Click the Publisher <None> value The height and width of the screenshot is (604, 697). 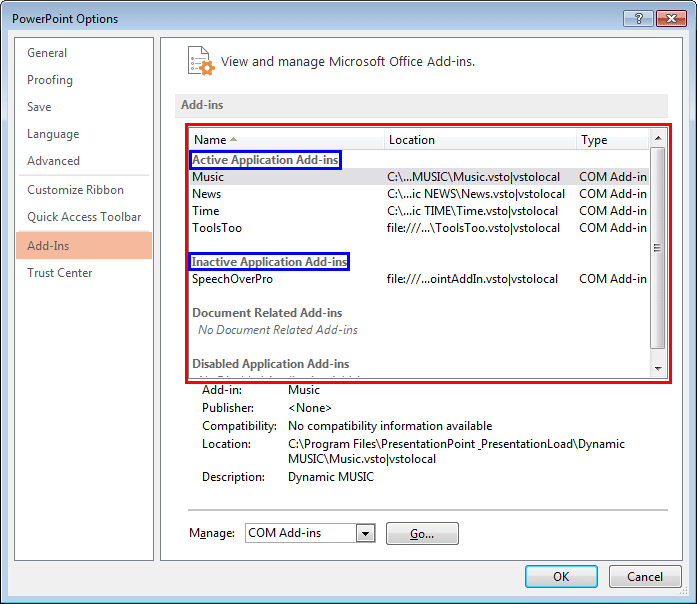point(310,408)
